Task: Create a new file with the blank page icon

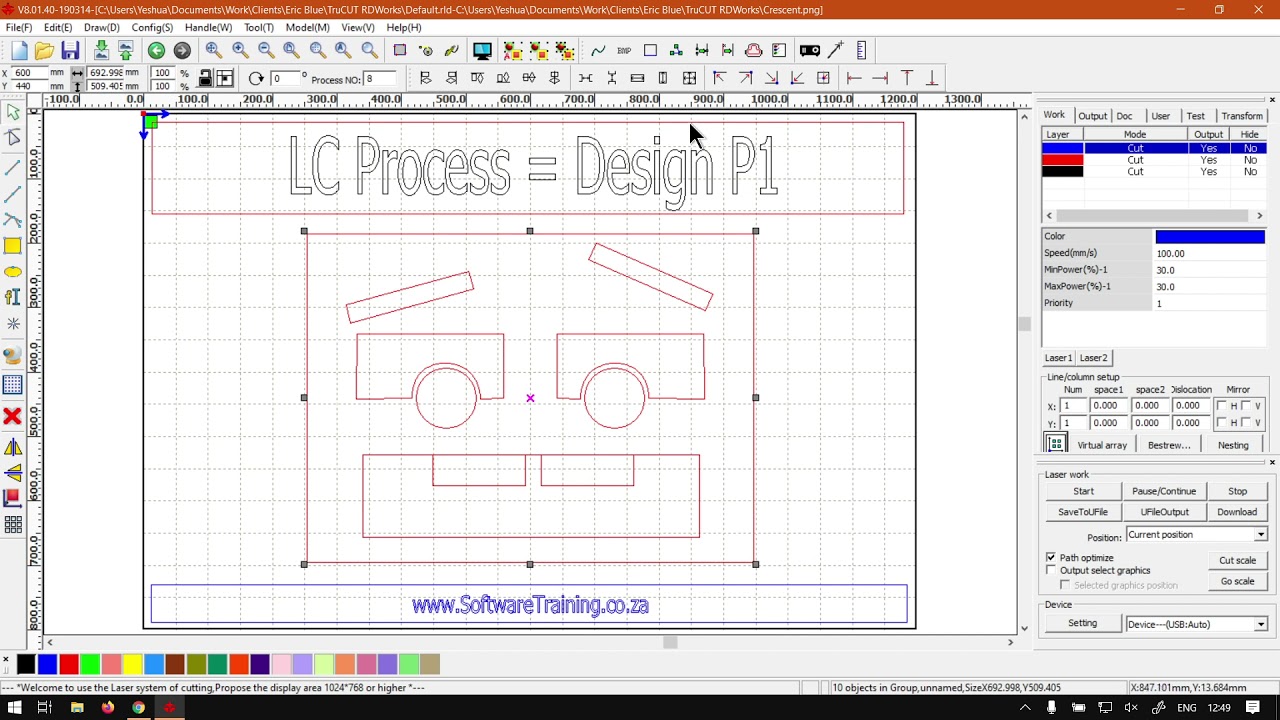Action: tap(20, 51)
